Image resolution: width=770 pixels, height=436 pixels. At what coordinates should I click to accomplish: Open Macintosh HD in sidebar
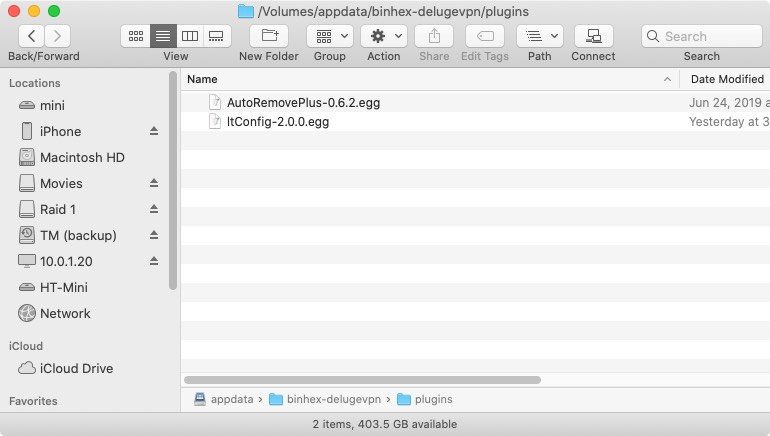coord(82,158)
